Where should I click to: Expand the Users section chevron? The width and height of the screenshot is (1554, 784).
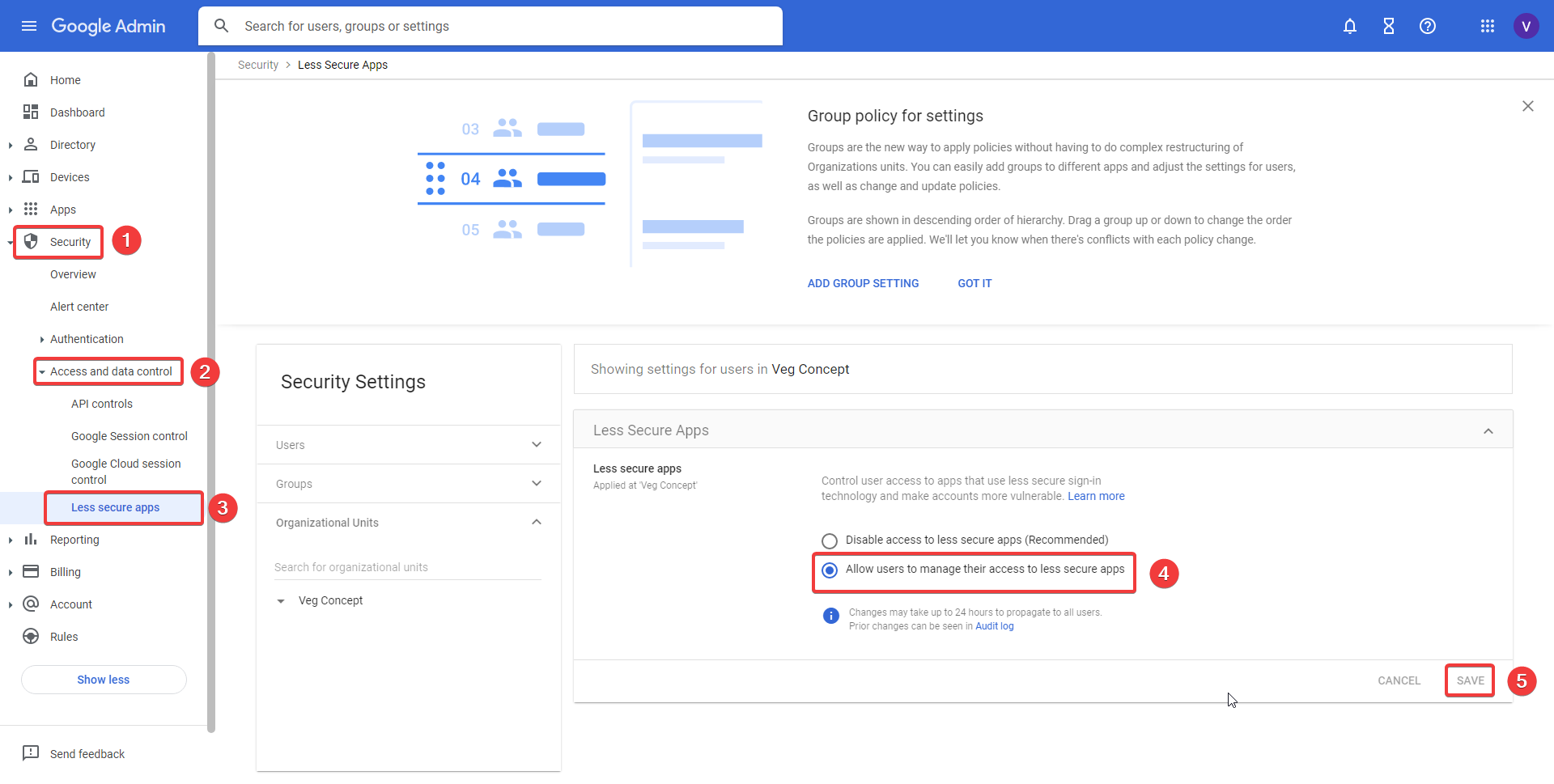coord(537,444)
